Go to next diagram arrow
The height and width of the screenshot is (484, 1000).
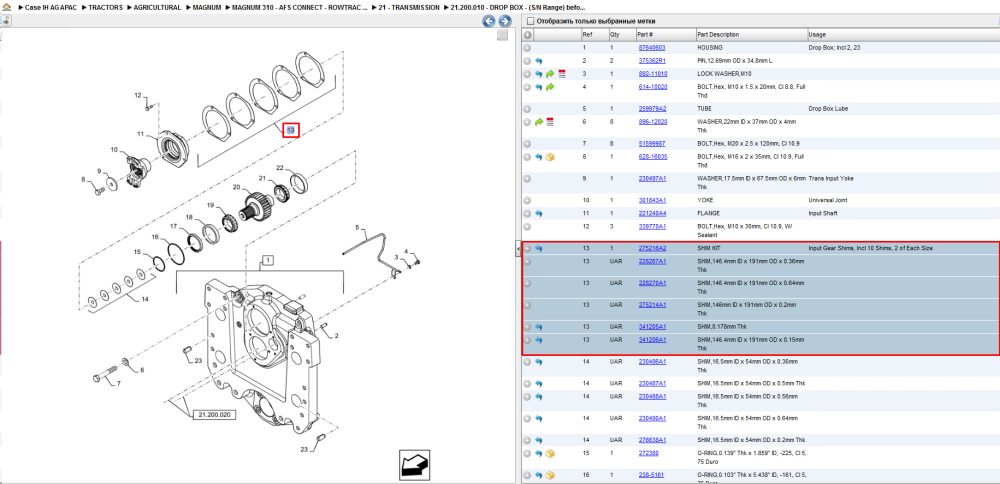[504, 21]
